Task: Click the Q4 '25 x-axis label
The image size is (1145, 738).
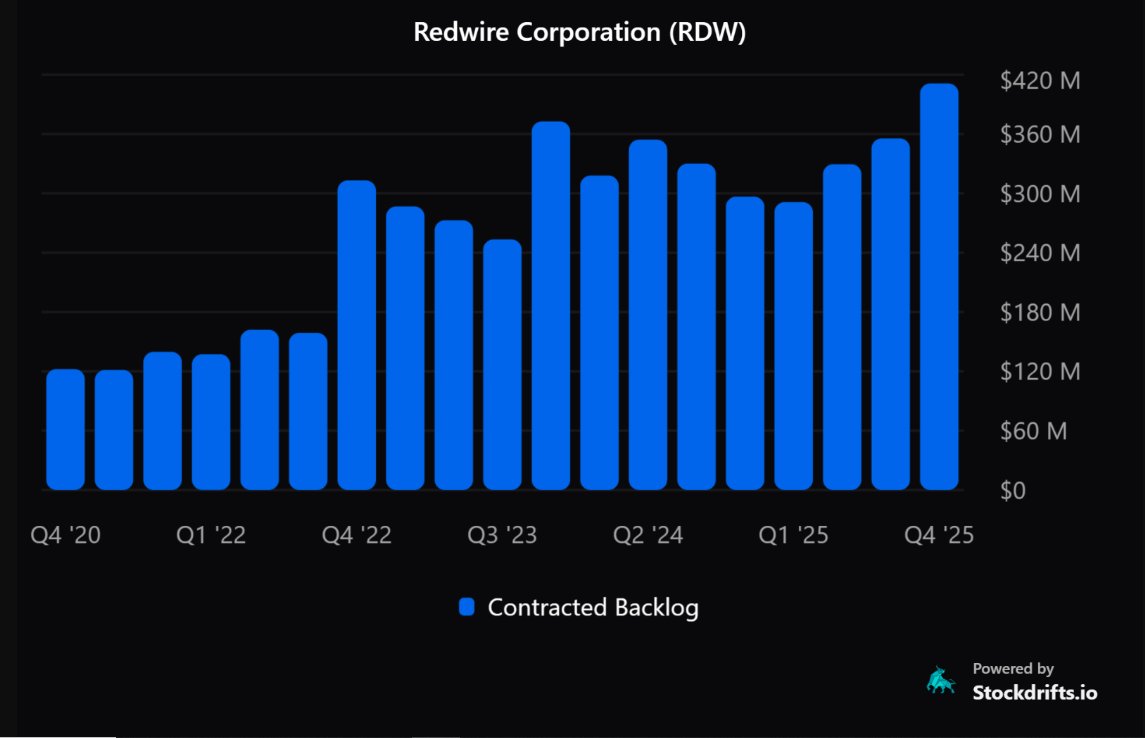Action: tap(939, 535)
